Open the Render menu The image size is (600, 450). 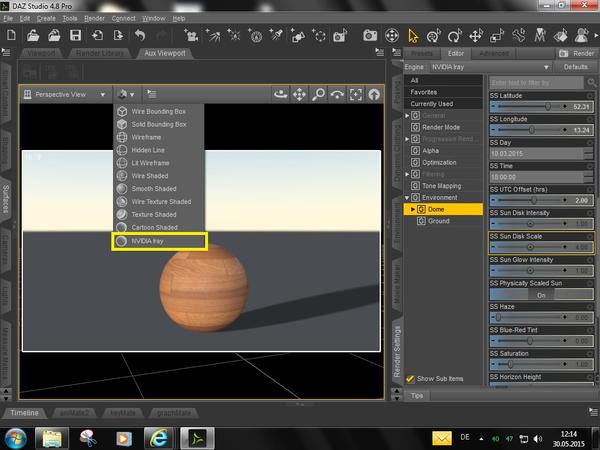point(94,18)
